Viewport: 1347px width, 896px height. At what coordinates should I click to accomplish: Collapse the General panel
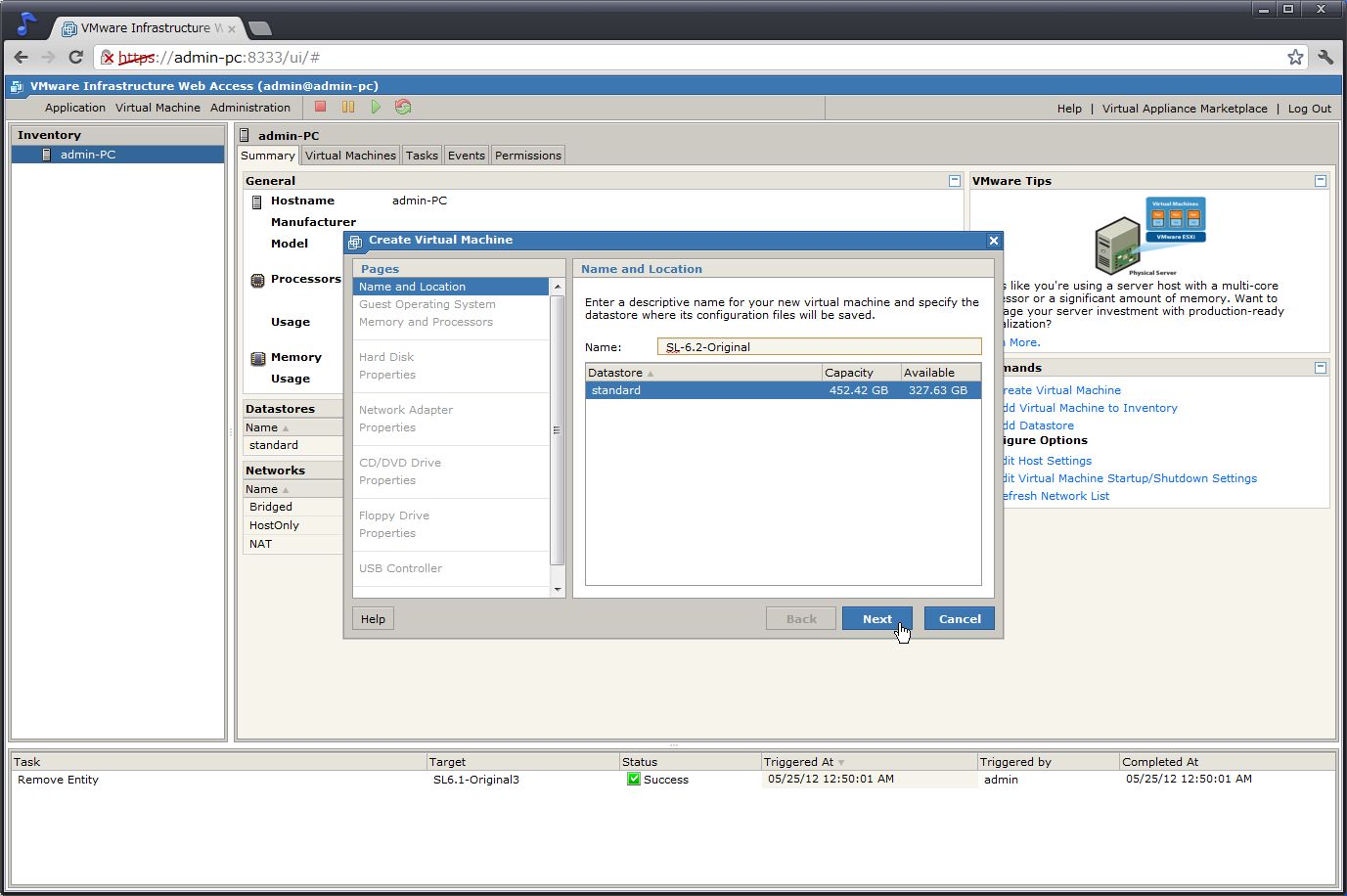(955, 181)
